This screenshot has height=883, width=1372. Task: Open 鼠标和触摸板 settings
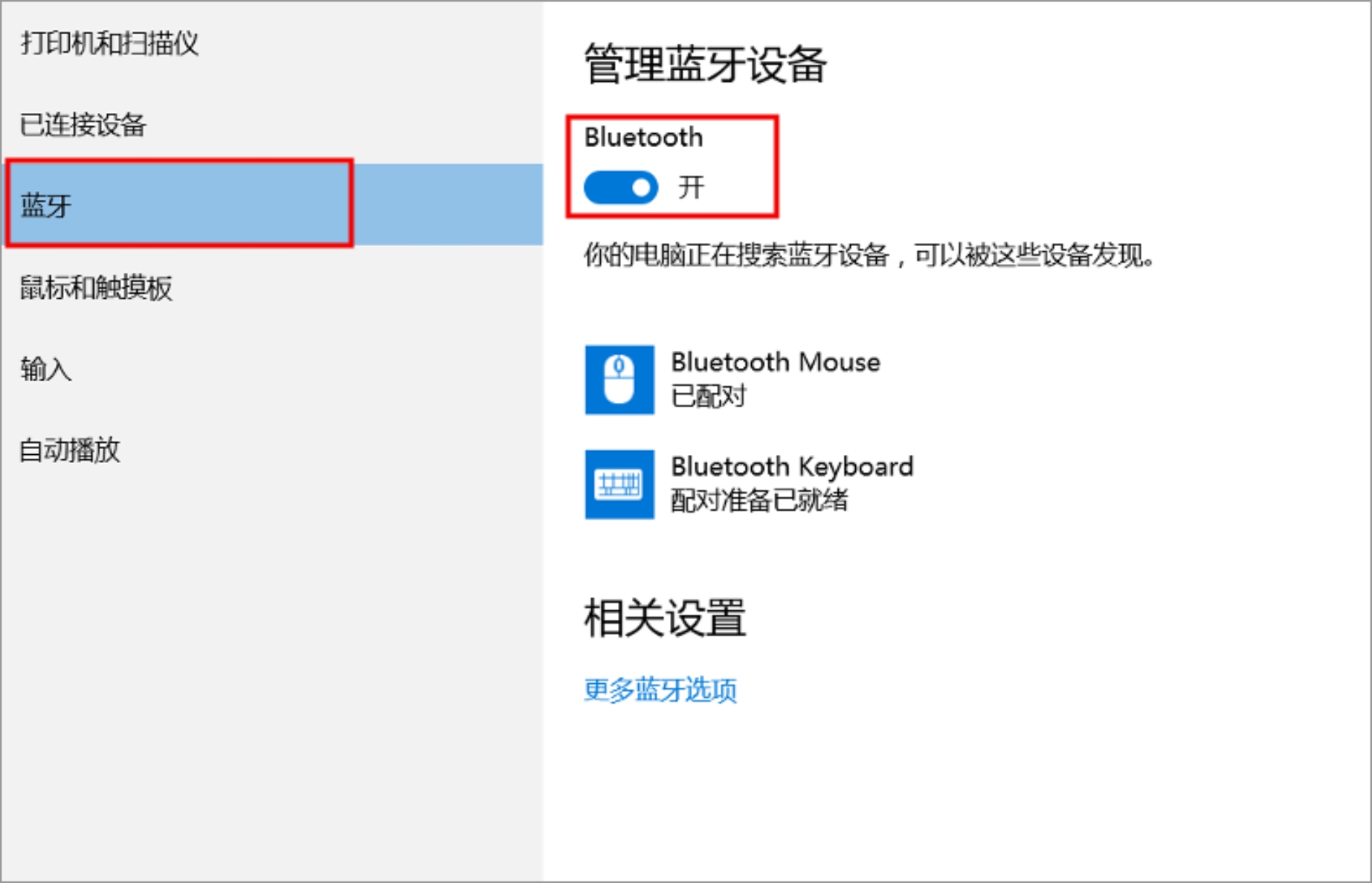[x=98, y=288]
